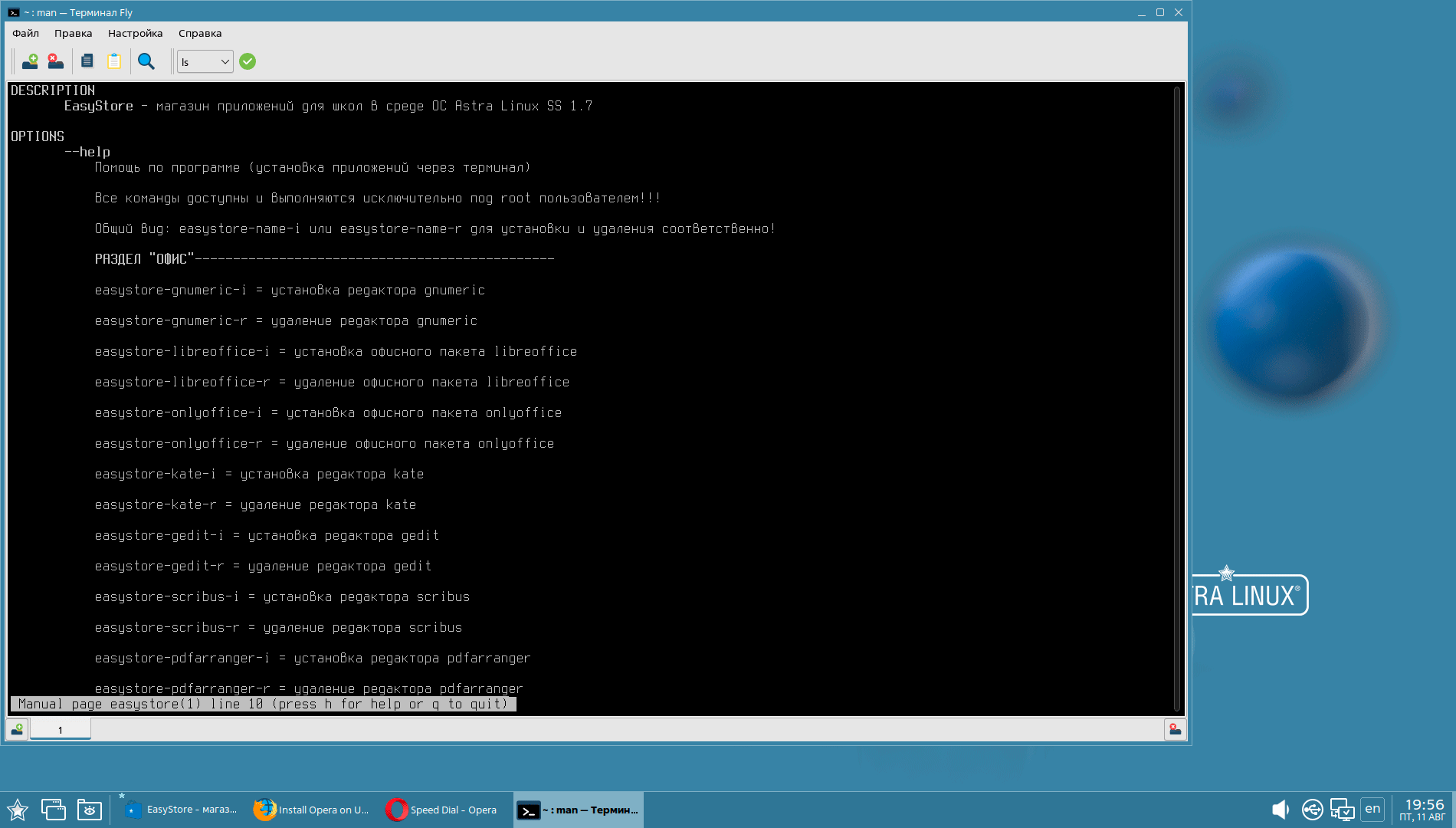Select terminal tab 1

61,730
